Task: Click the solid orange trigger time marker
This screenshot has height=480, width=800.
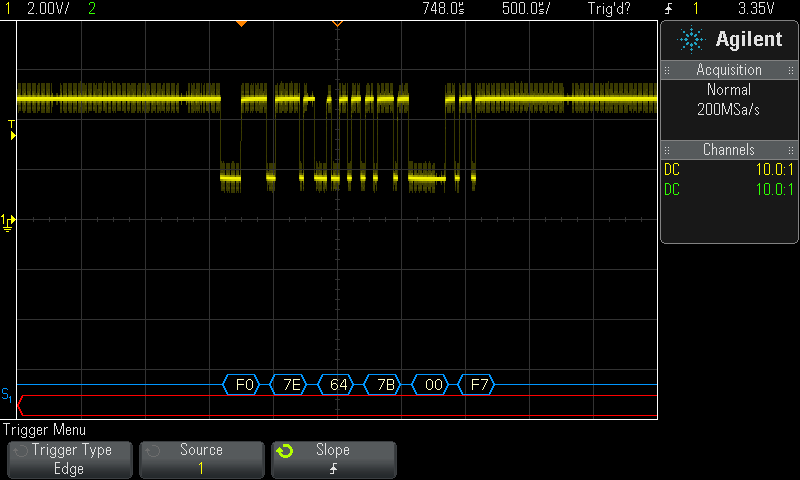Action: coord(240,22)
